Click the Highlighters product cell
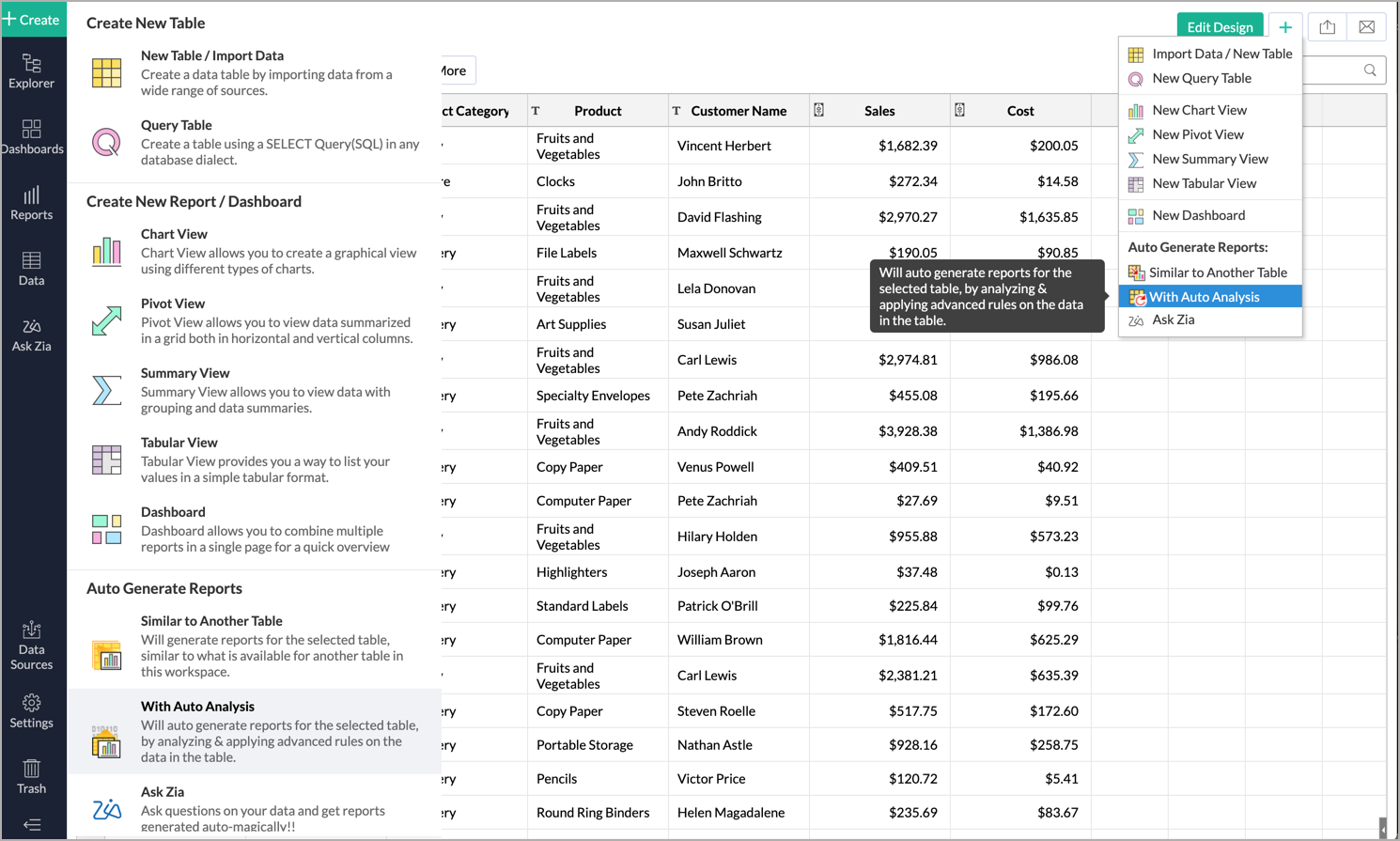This screenshot has width=1400, height=841. click(x=598, y=572)
